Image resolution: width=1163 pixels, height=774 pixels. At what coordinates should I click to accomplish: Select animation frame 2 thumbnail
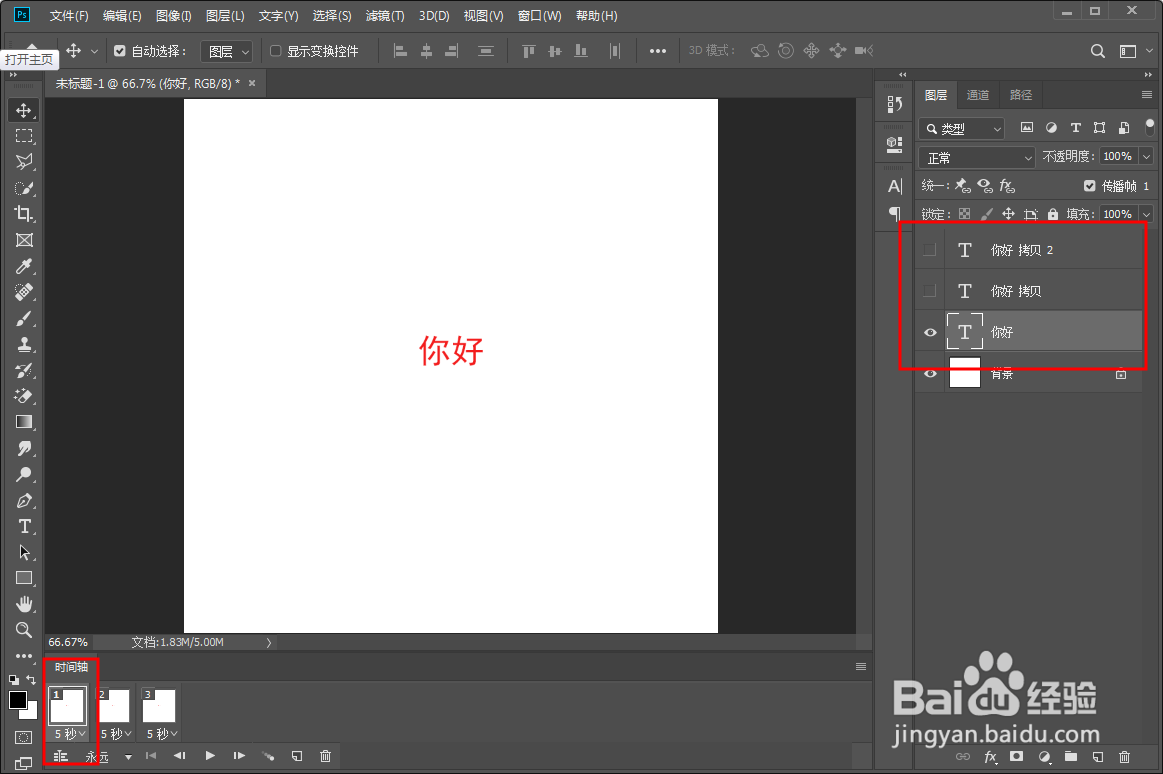point(113,706)
